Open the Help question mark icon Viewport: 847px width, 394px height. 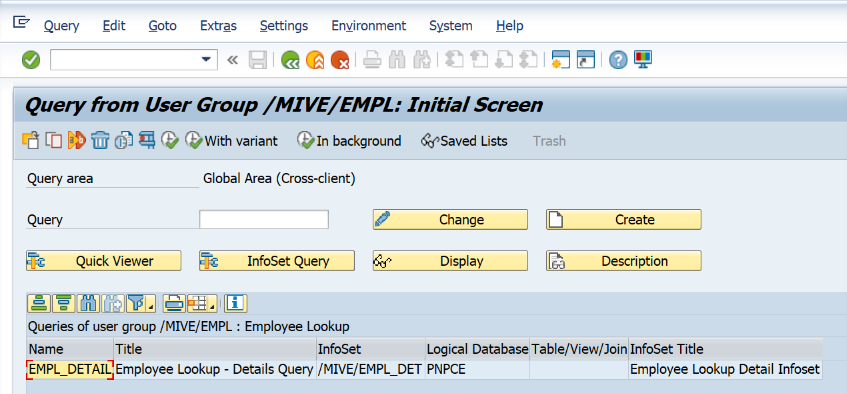618,60
